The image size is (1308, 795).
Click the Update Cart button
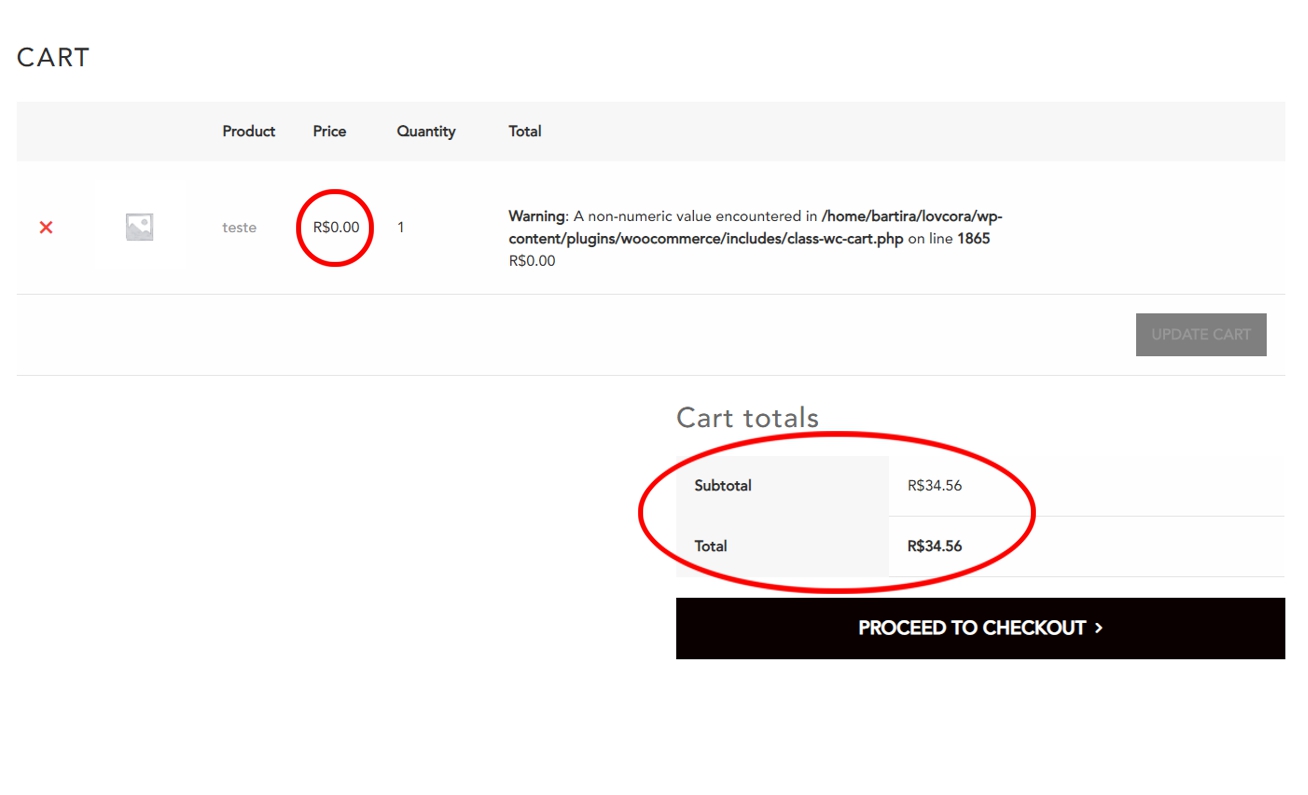click(1201, 335)
